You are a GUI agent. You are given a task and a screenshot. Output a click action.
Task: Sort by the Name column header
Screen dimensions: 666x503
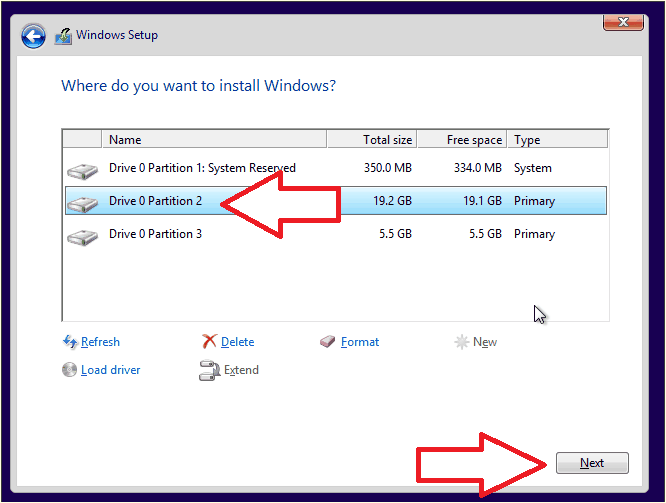(214, 139)
